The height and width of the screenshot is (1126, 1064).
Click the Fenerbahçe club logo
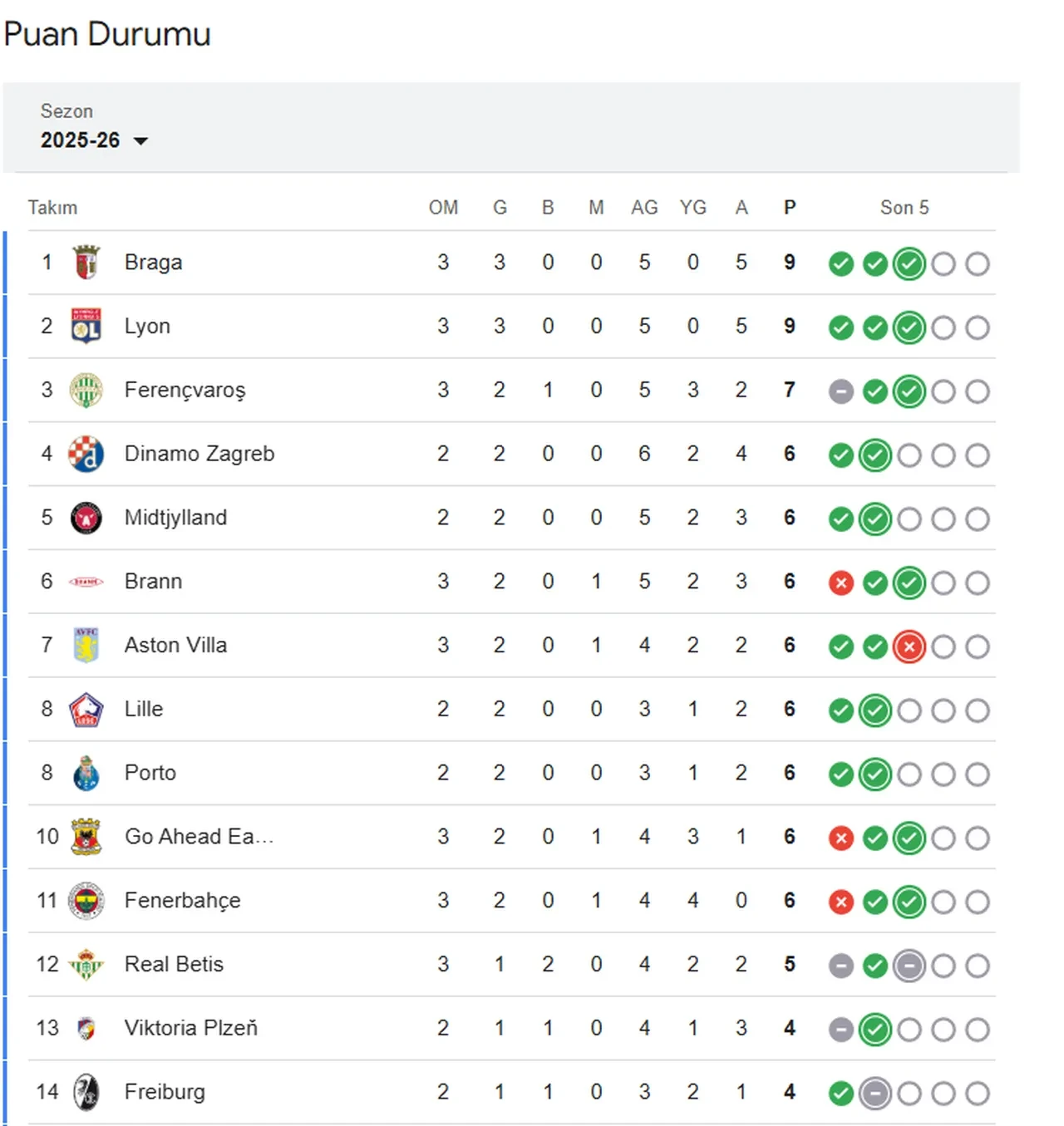tap(86, 901)
